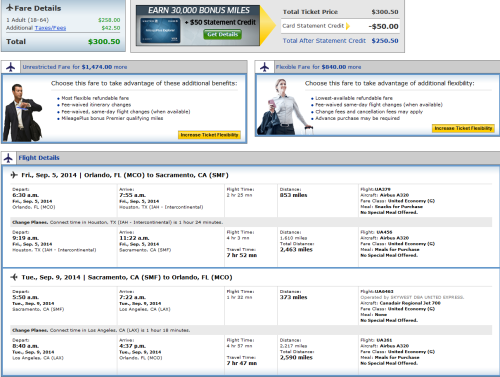Click the Flight Details heading
This screenshot has height=377, width=500.
pyautogui.click(x=39, y=158)
